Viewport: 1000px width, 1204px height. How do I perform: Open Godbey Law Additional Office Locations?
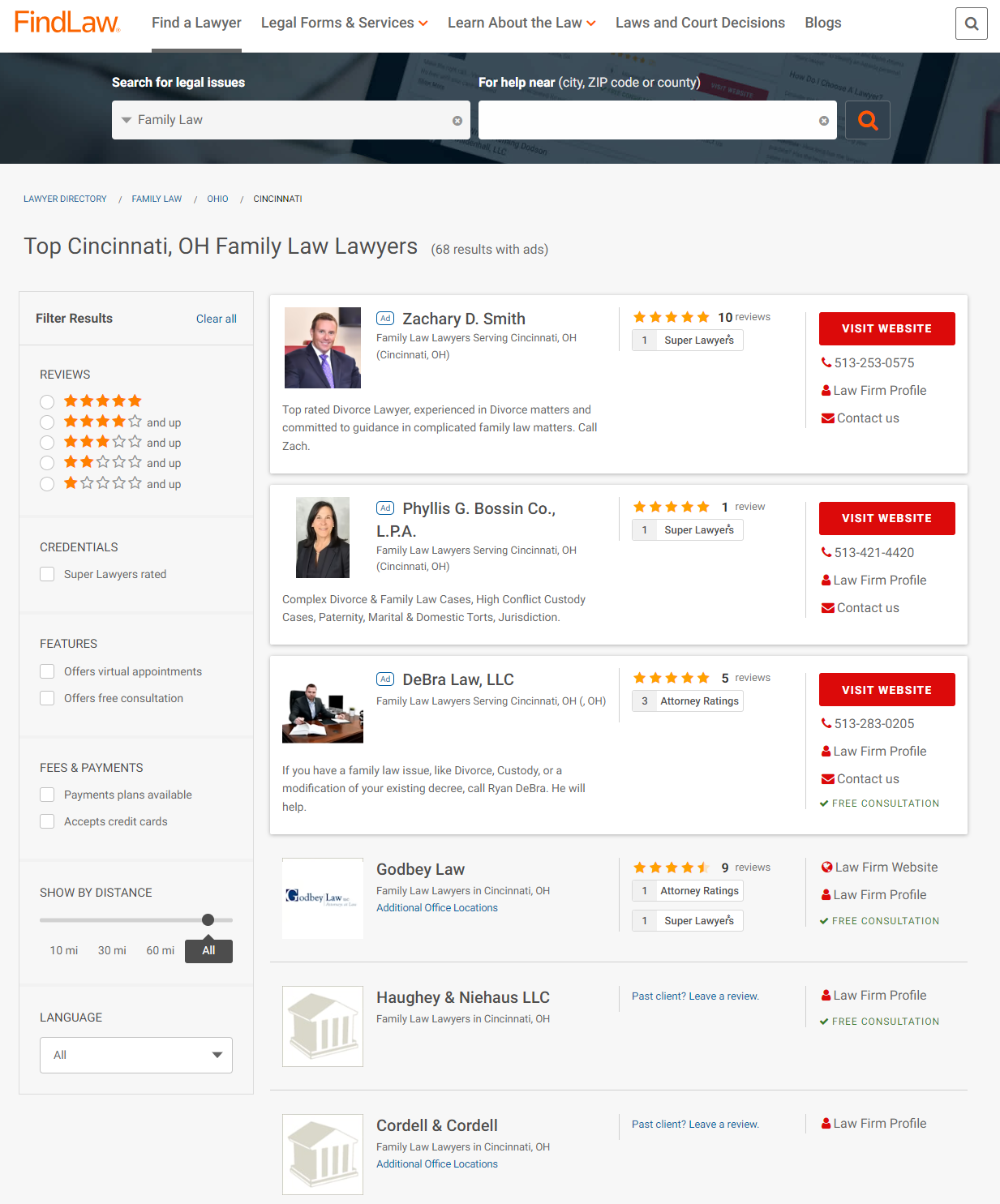(x=437, y=908)
